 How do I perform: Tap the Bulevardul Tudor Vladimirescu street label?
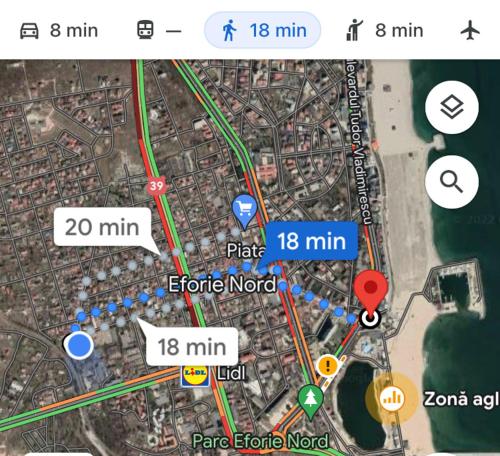(x=358, y=143)
